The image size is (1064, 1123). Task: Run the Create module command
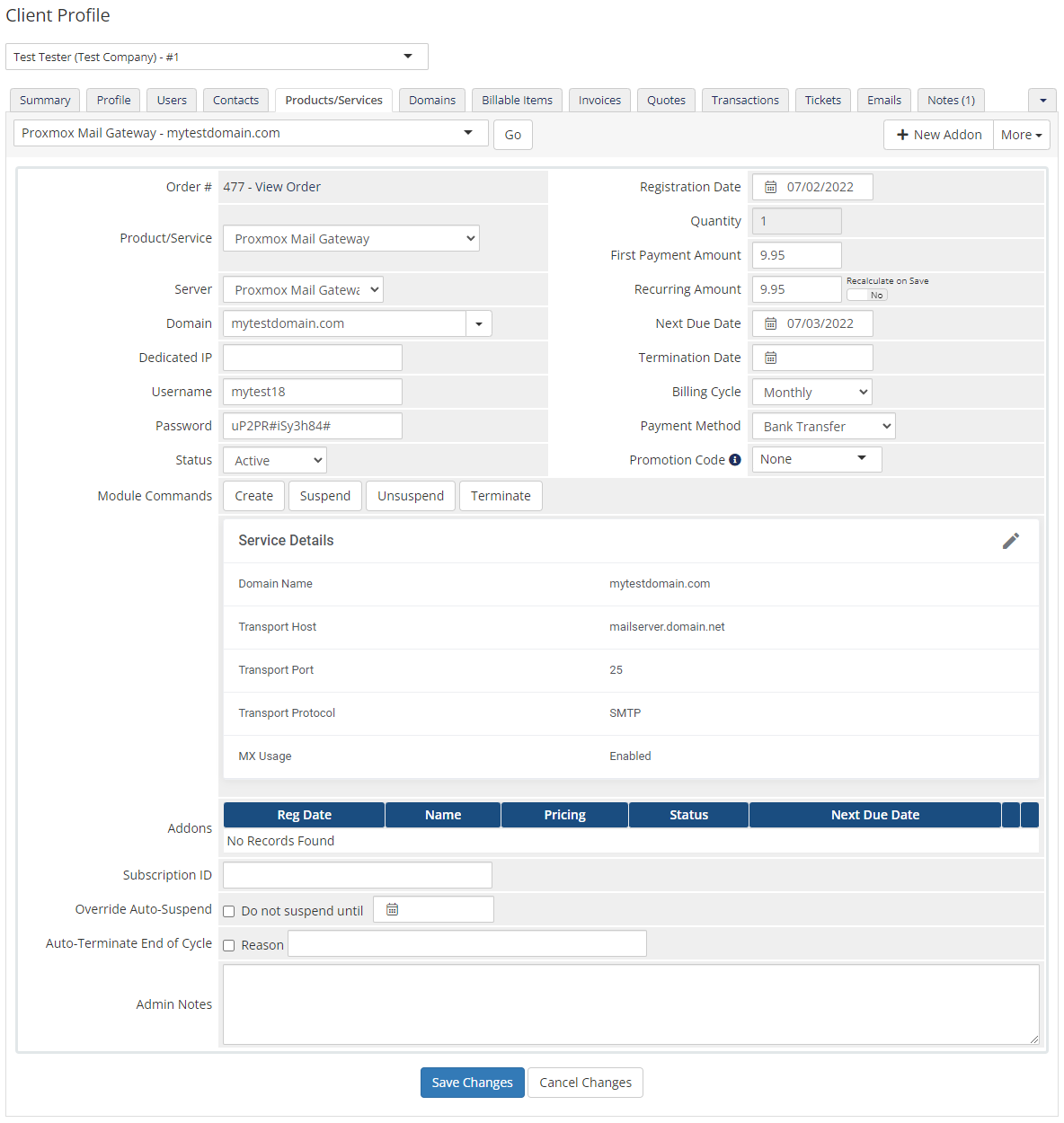[254, 496]
